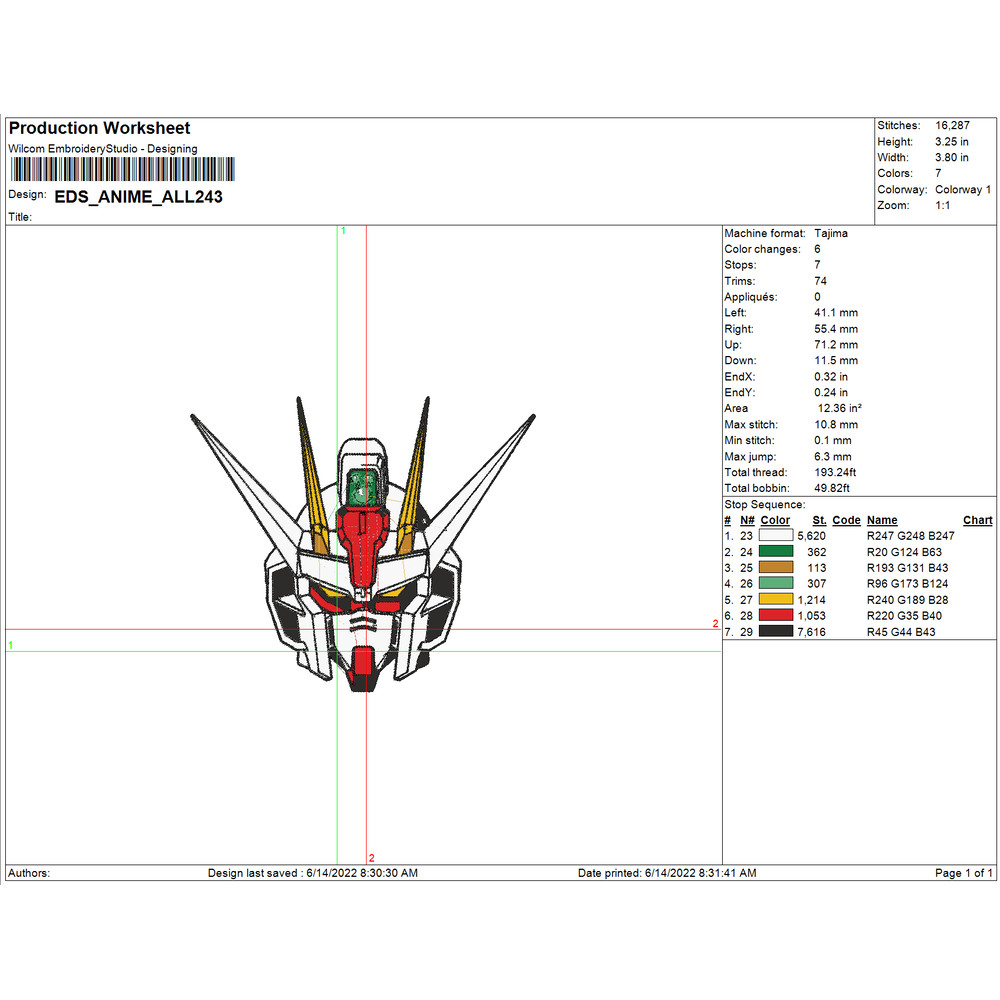Click the crosshair marker labeled 1
Viewport: 1000px width, 1000px height.
click(343, 231)
